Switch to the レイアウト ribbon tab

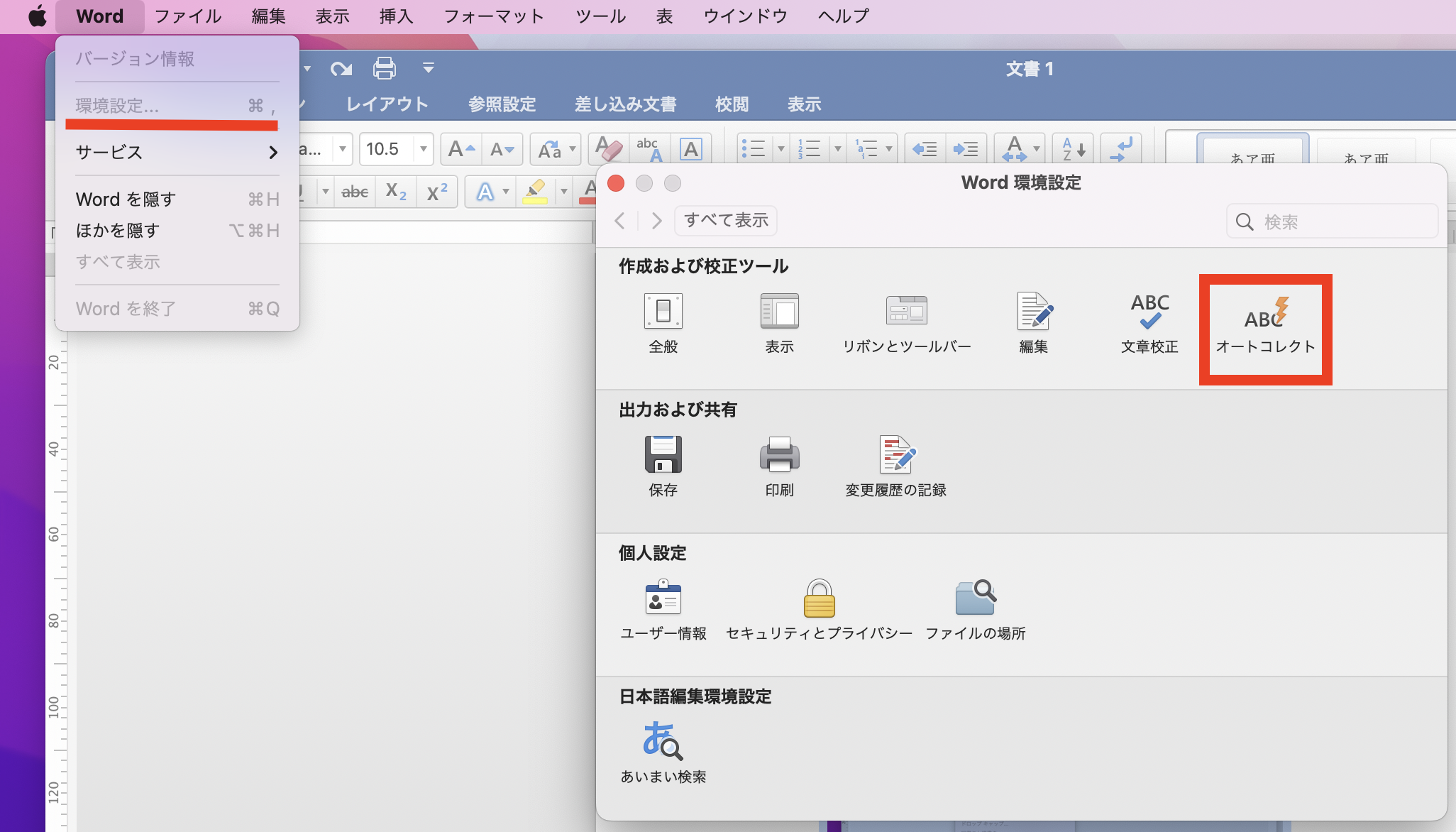tap(387, 104)
